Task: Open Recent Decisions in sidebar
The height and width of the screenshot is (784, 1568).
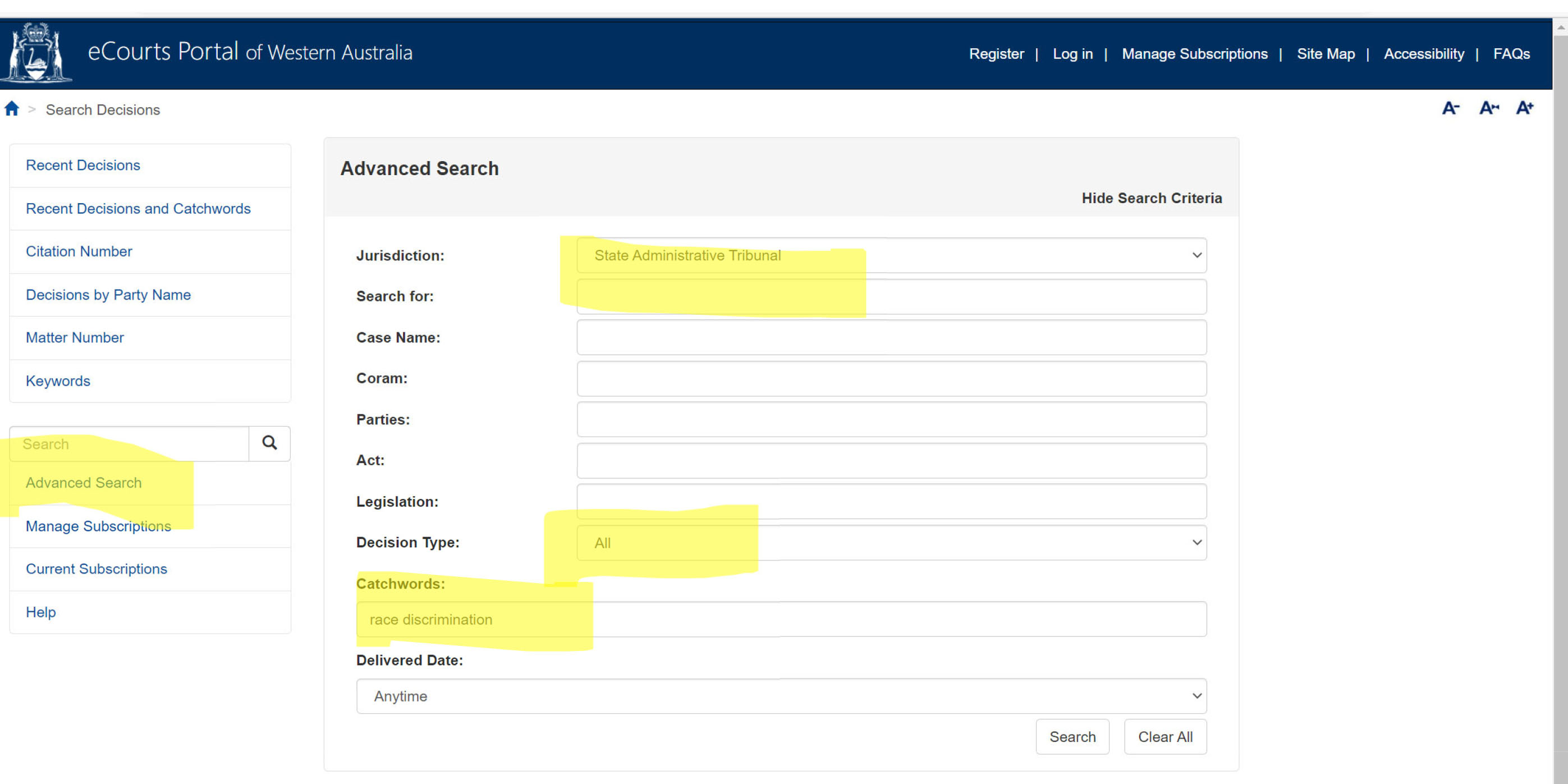Action: [x=83, y=165]
